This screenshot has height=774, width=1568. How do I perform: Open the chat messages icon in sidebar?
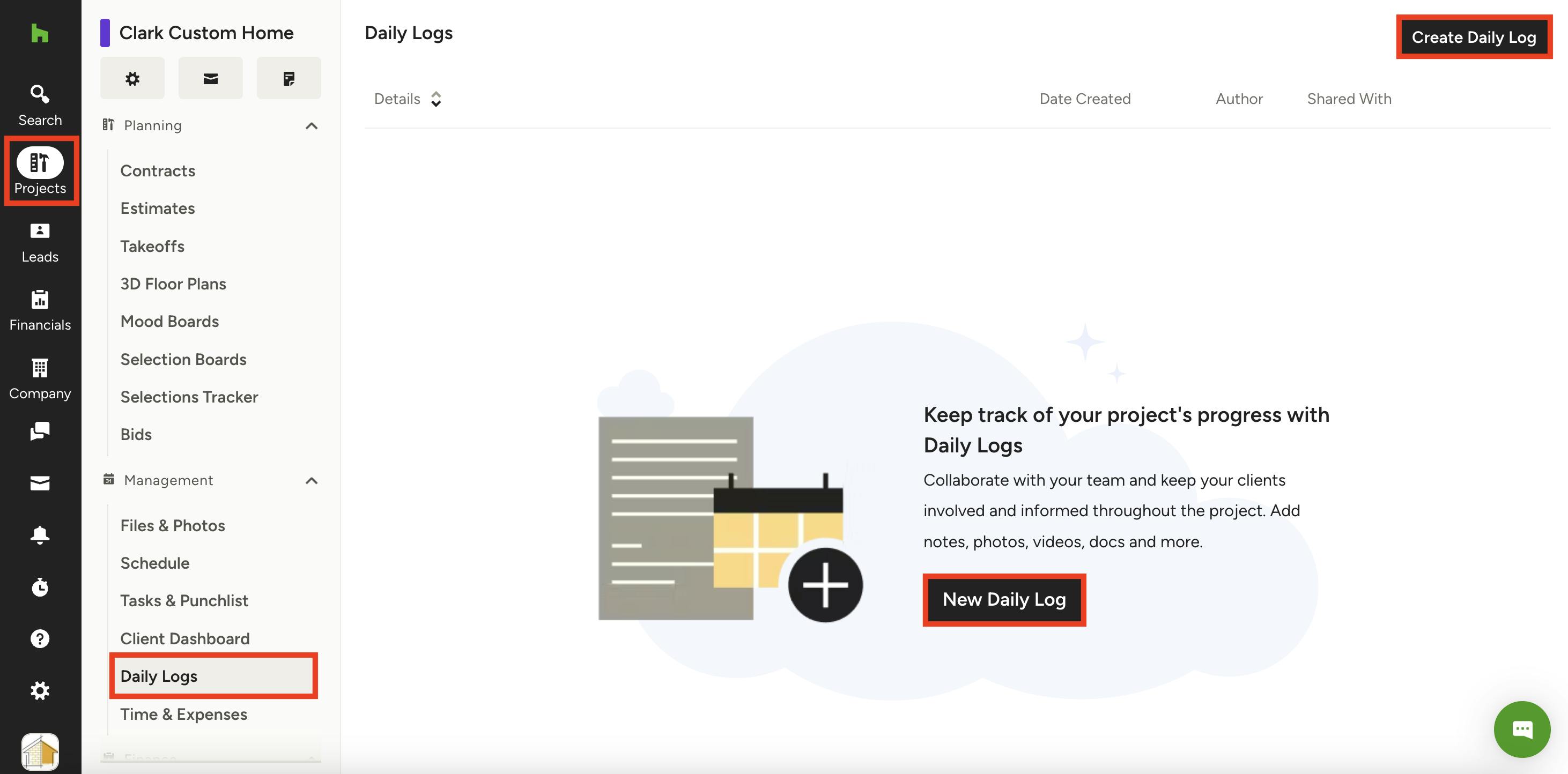click(x=40, y=431)
